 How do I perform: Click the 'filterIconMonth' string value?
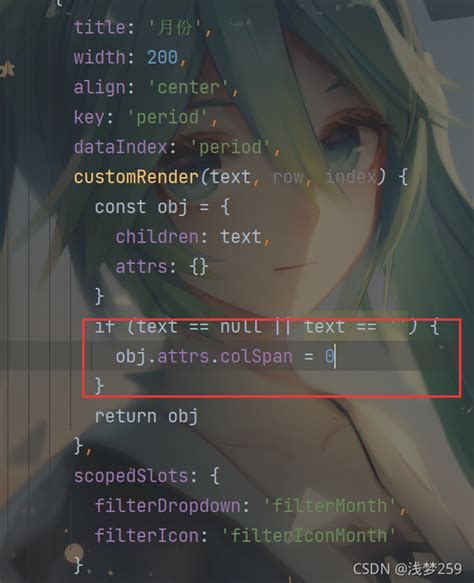pos(309,536)
